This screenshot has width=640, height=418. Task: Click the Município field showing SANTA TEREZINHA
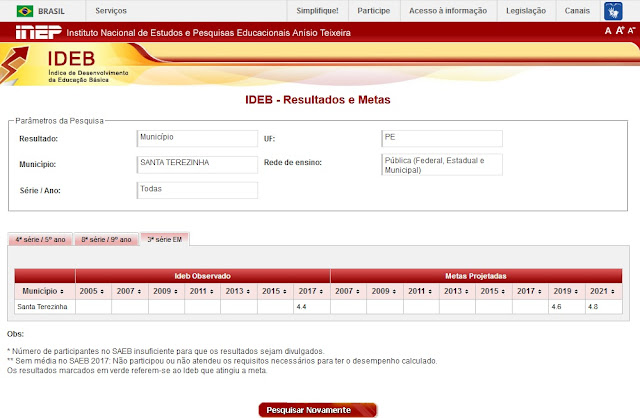pos(196,164)
